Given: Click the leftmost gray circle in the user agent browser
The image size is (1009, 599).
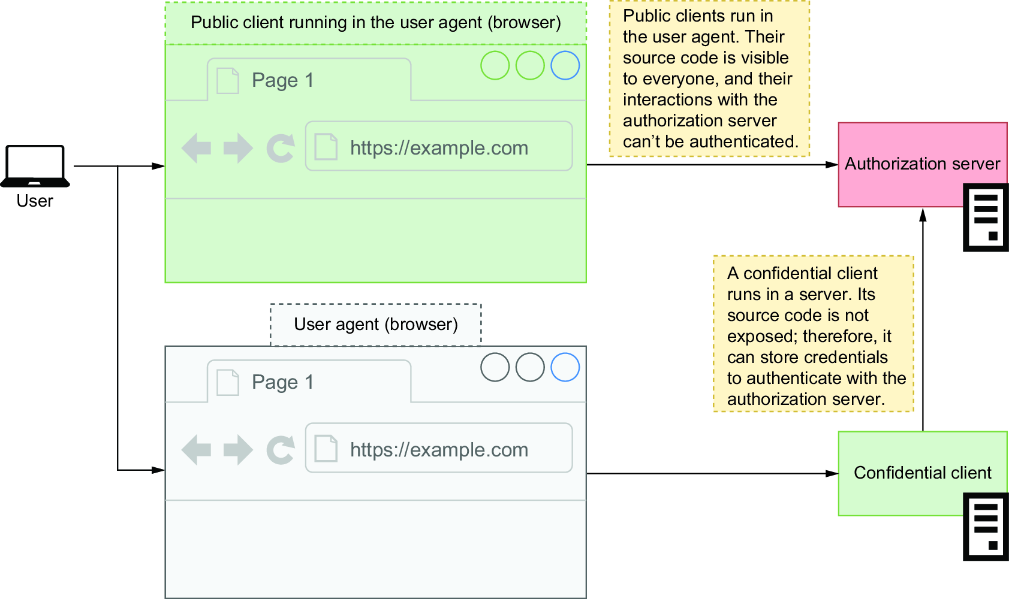Looking at the screenshot, I should click(x=495, y=367).
